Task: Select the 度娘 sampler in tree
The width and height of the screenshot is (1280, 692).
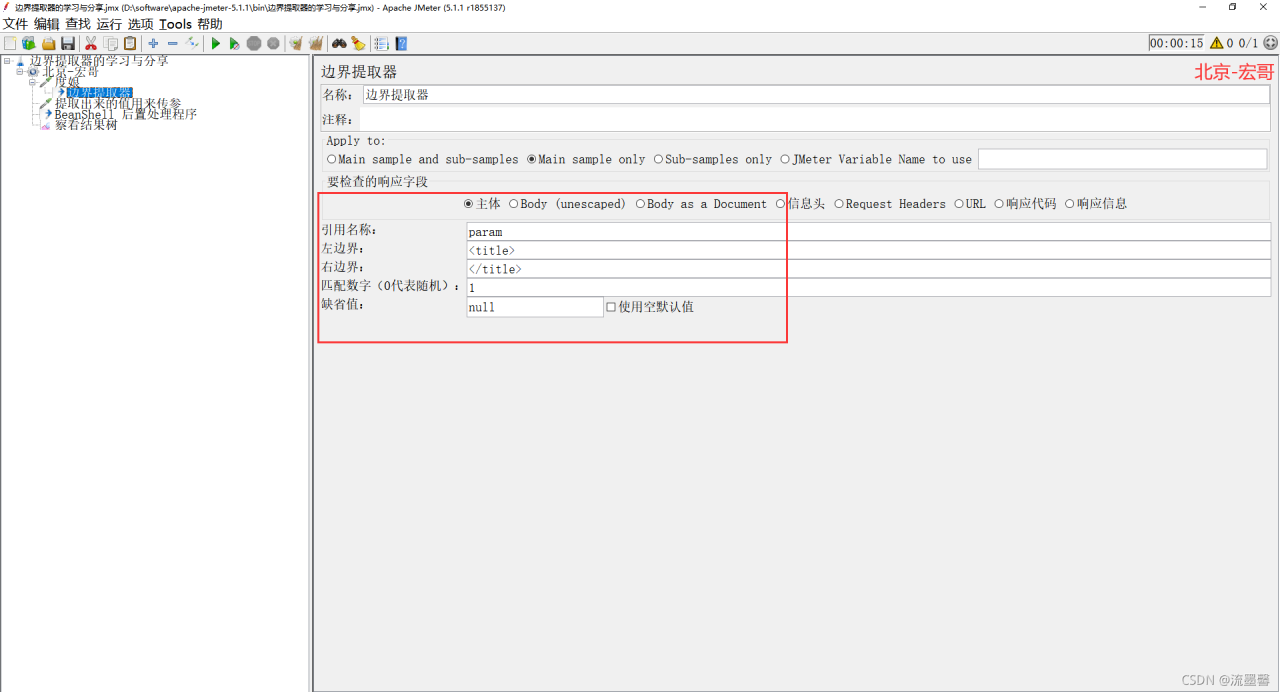Action: point(67,82)
